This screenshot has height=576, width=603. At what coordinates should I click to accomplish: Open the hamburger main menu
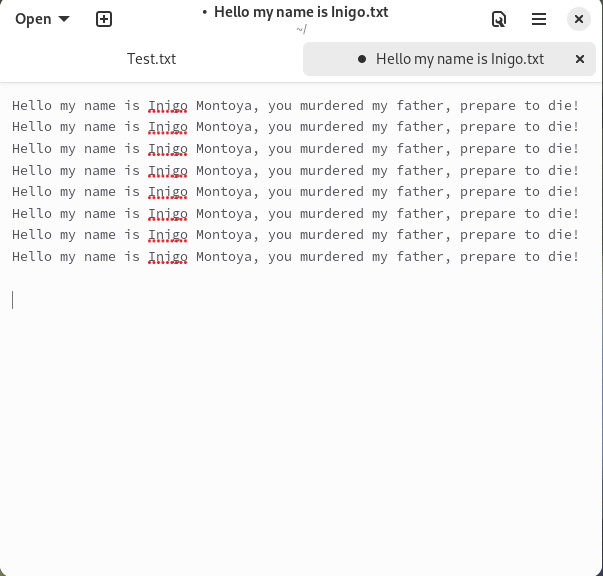click(x=539, y=19)
